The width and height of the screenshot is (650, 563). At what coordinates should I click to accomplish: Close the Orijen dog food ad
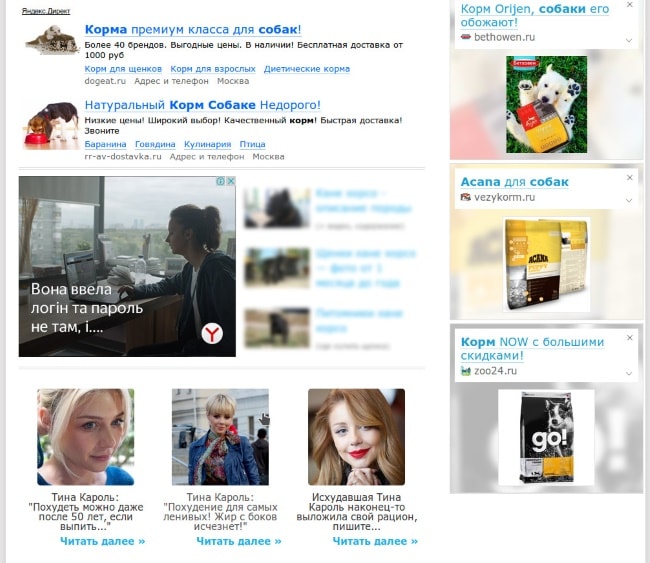(629, 5)
